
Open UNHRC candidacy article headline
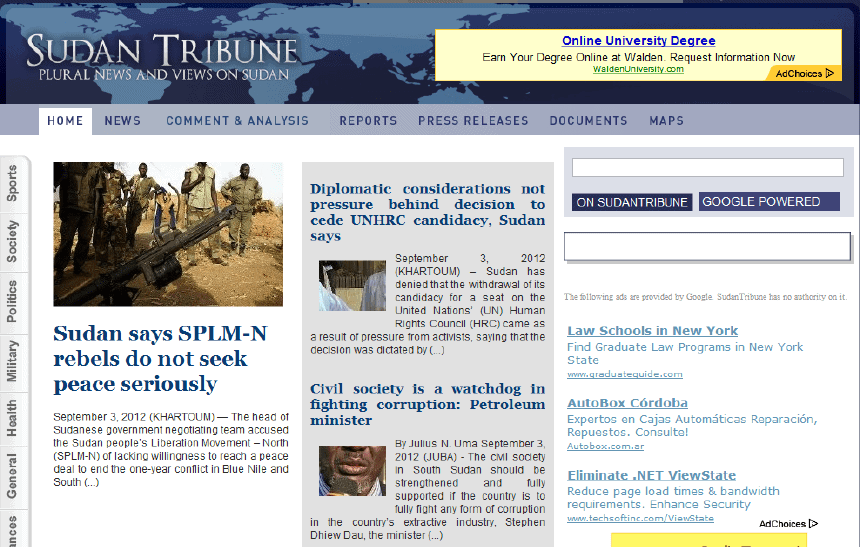[427, 212]
